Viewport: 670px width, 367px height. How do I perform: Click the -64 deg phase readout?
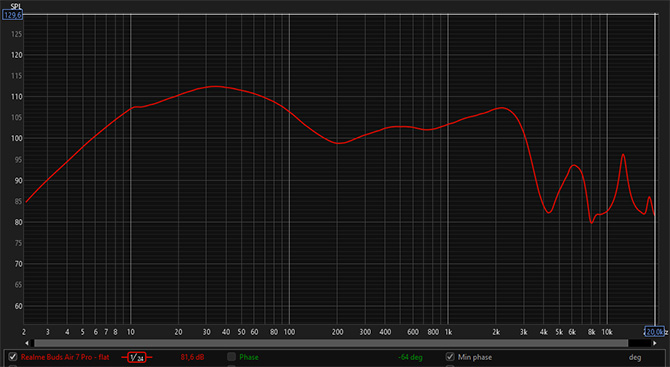coord(410,357)
